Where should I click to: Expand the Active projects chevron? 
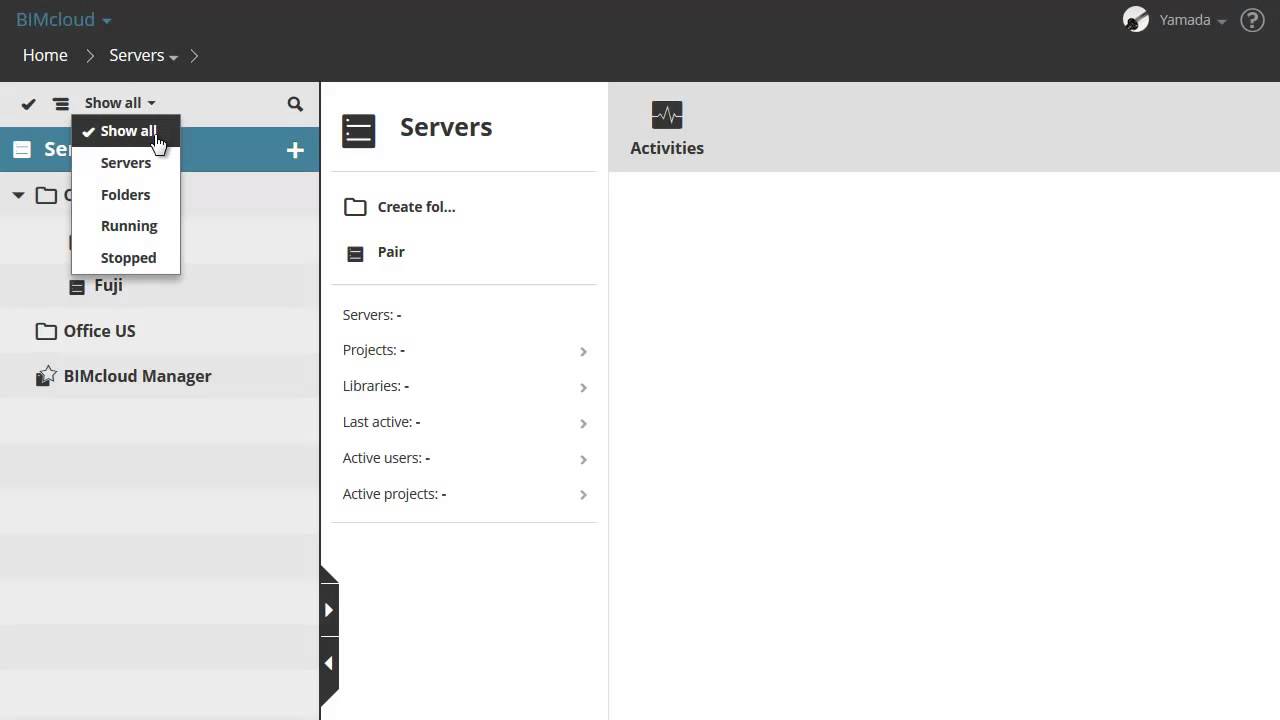(x=583, y=495)
